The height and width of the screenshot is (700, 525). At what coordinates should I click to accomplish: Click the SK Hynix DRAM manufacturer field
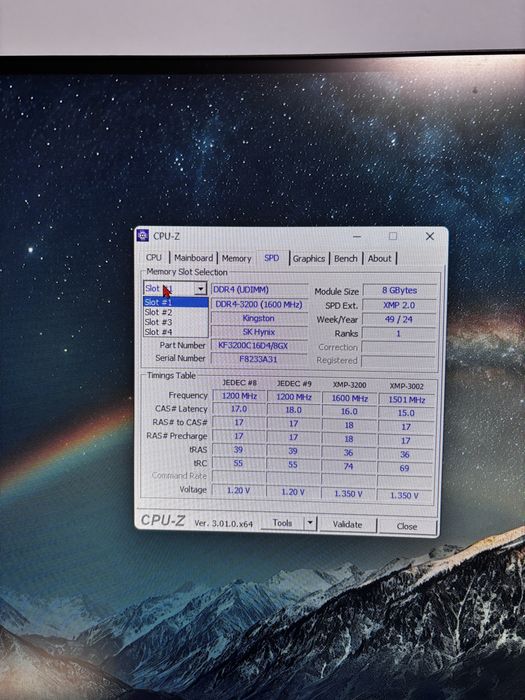coord(259,332)
